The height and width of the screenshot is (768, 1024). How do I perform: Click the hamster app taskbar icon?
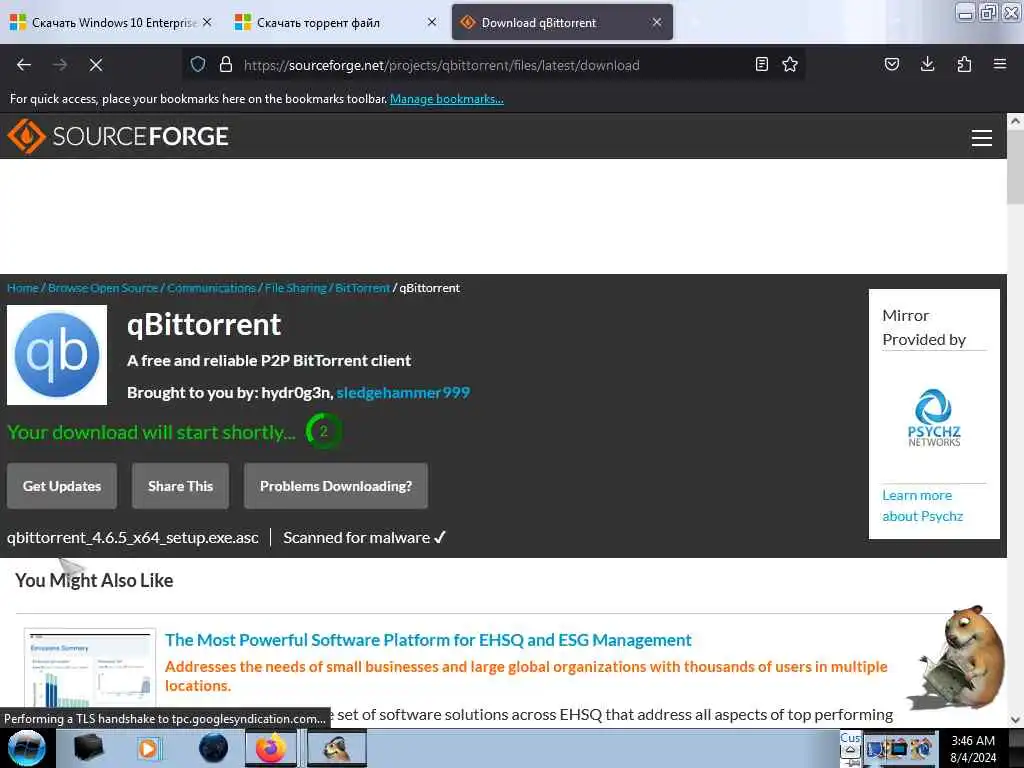[x=336, y=748]
